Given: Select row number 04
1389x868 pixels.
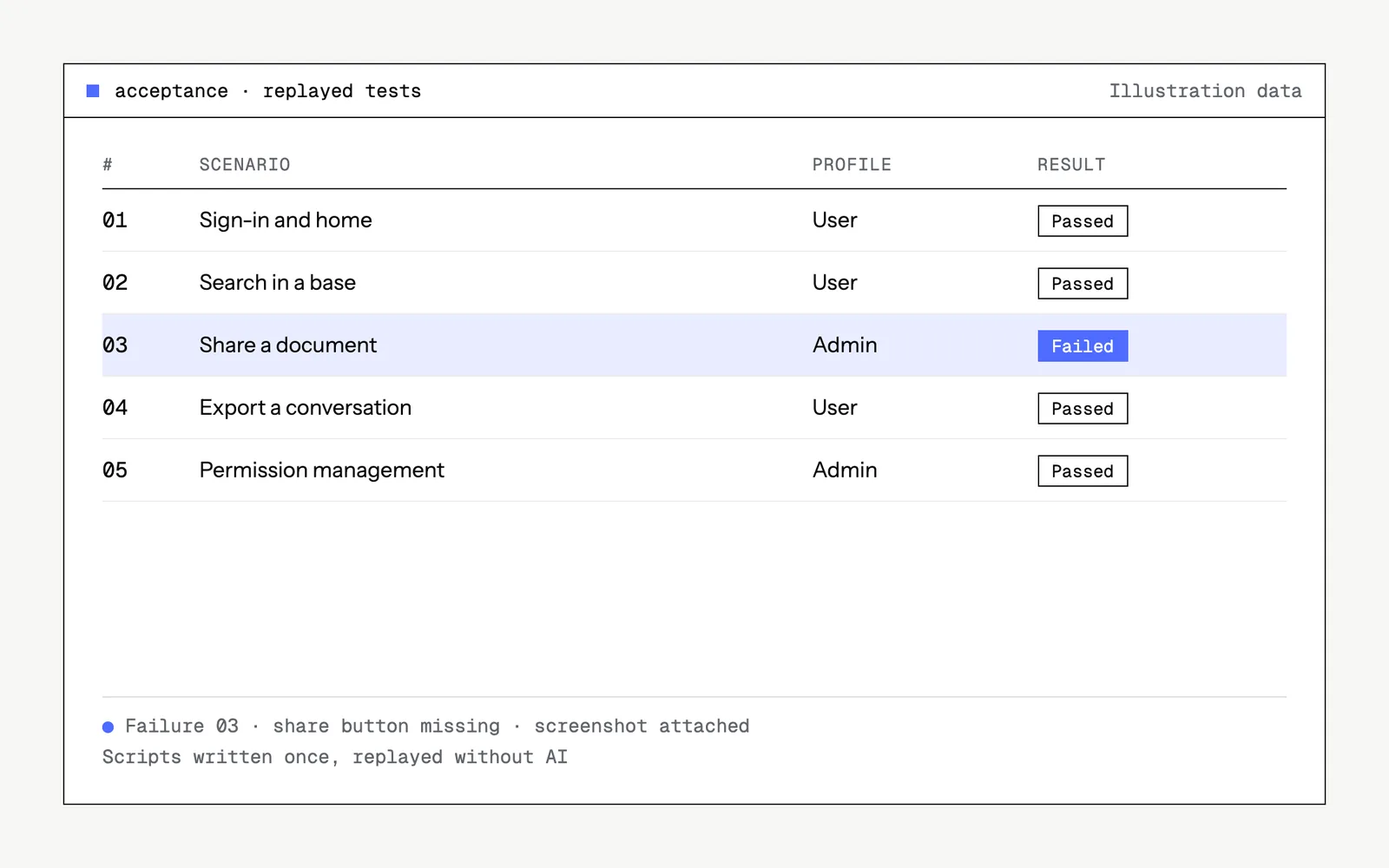Looking at the screenshot, I should click(115, 408).
